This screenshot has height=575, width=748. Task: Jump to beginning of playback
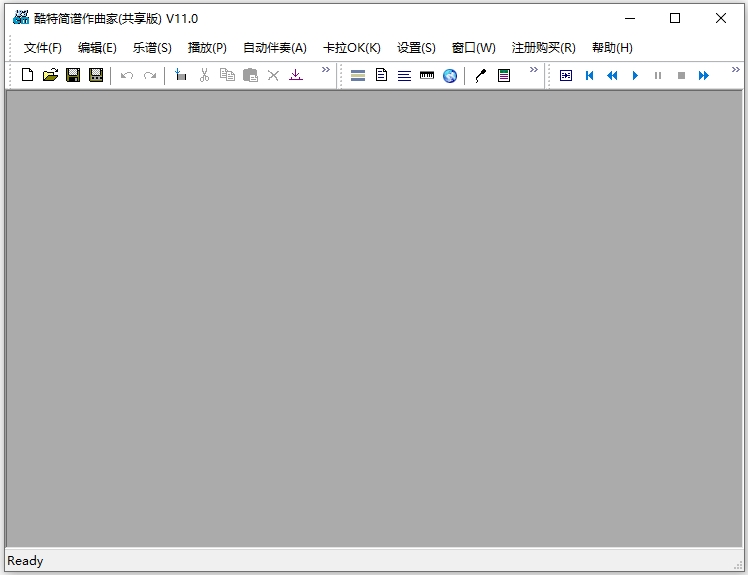pos(589,75)
